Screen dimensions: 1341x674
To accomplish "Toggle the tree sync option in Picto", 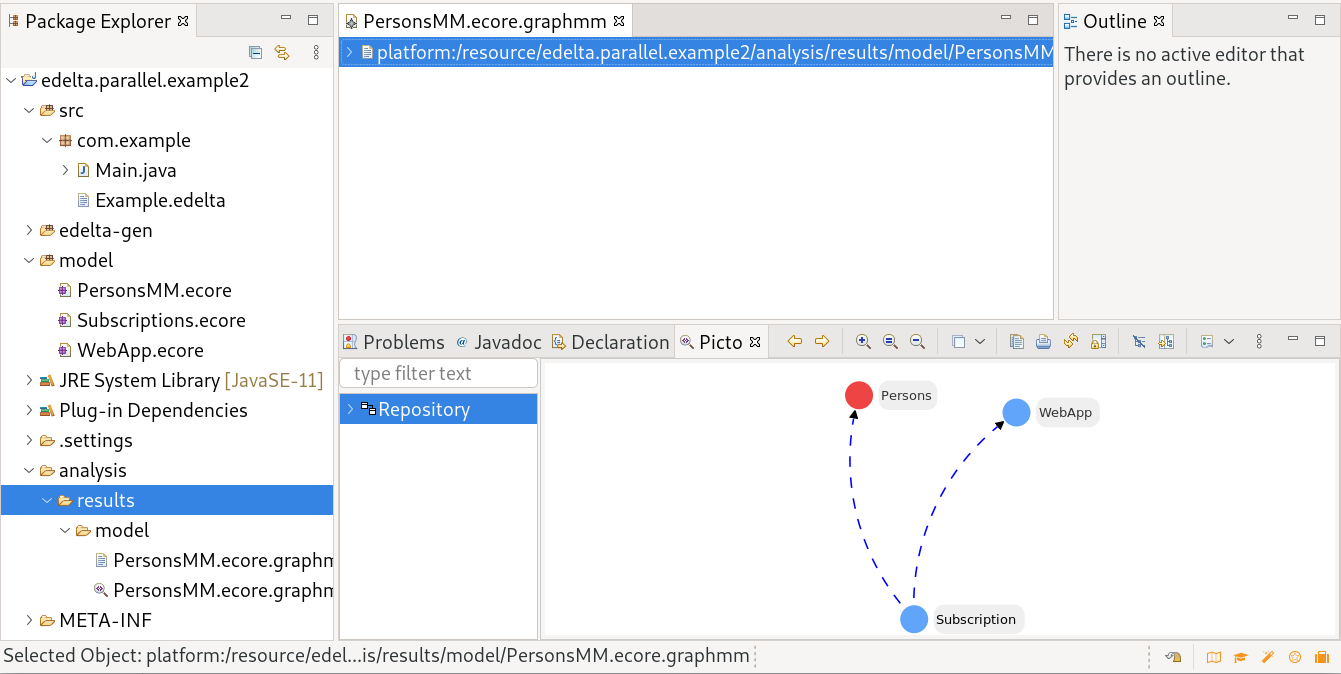I will [x=1166, y=341].
